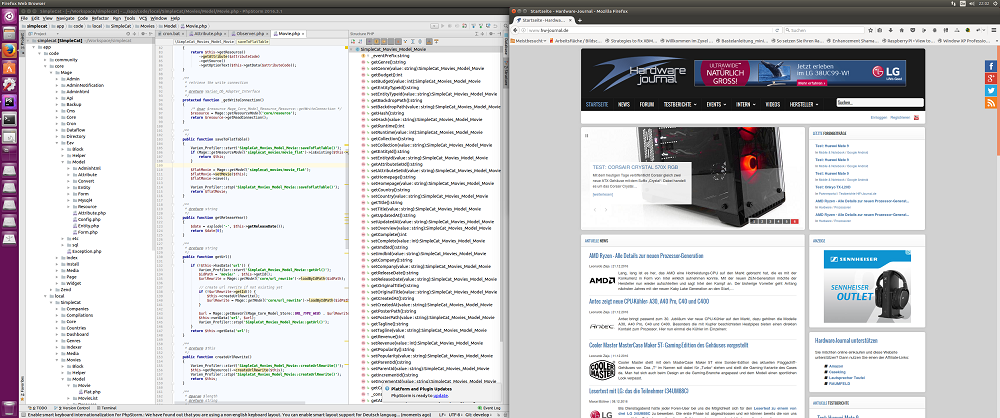
Task: Open Firefox from the Ubuntu launcher
Action: [x=10, y=50]
